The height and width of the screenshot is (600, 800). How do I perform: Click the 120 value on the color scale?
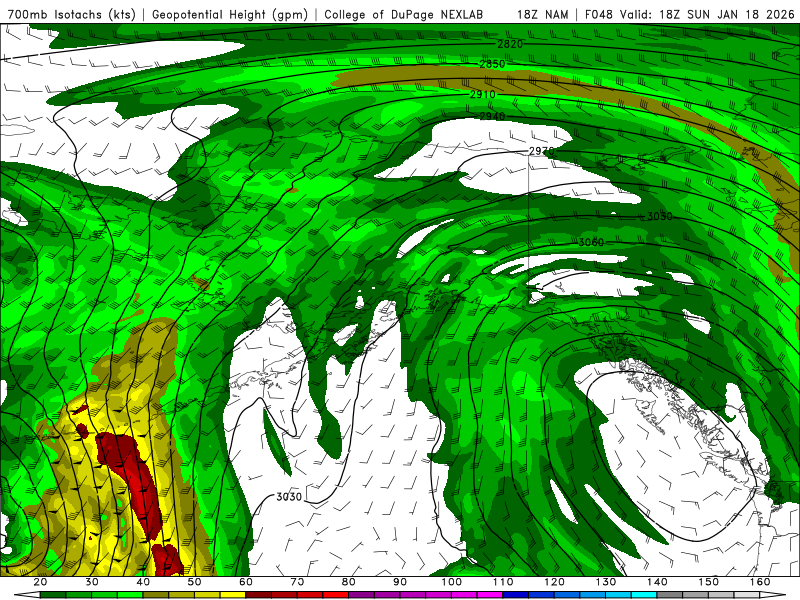[x=555, y=582]
